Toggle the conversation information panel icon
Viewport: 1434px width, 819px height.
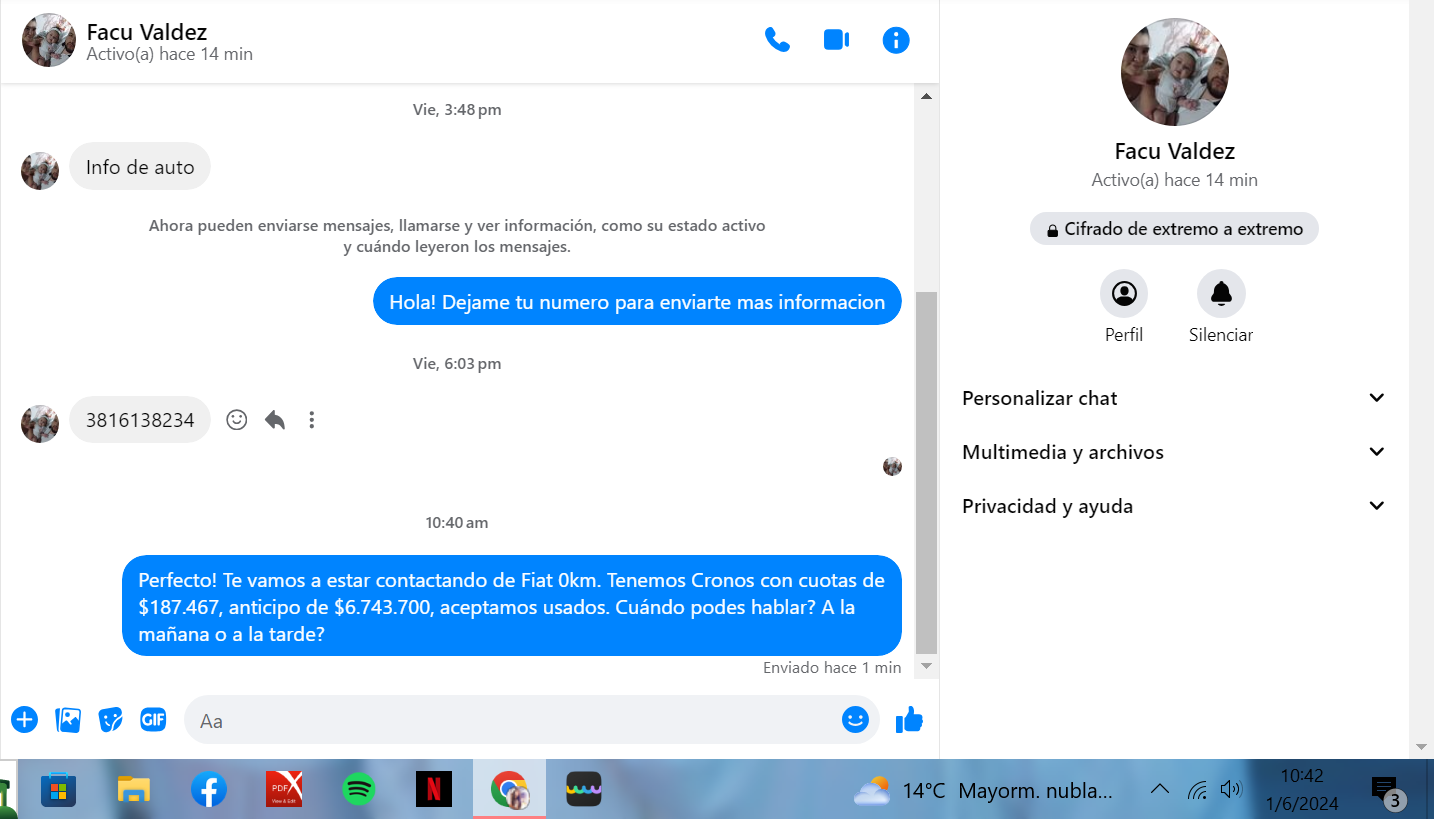point(896,40)
